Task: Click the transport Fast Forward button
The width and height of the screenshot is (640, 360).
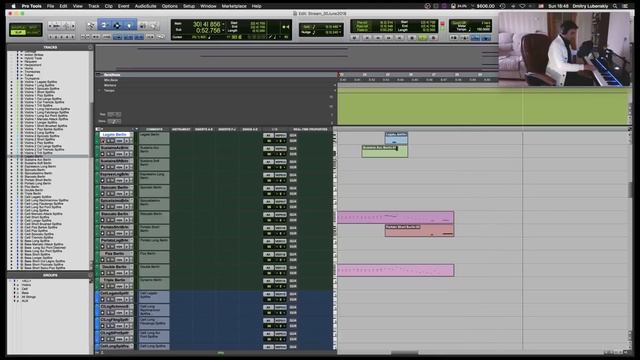Action: (388, 38)
